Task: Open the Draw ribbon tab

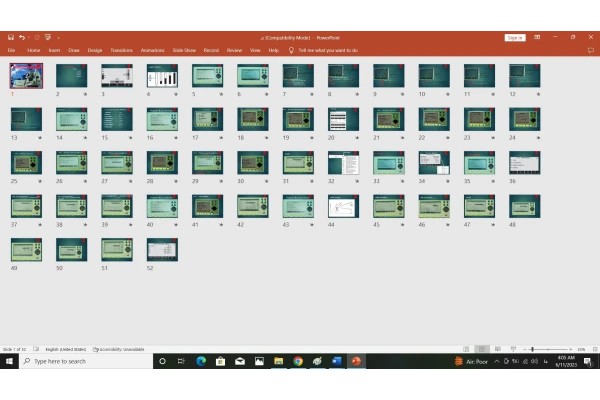Action: pos(74,50)
